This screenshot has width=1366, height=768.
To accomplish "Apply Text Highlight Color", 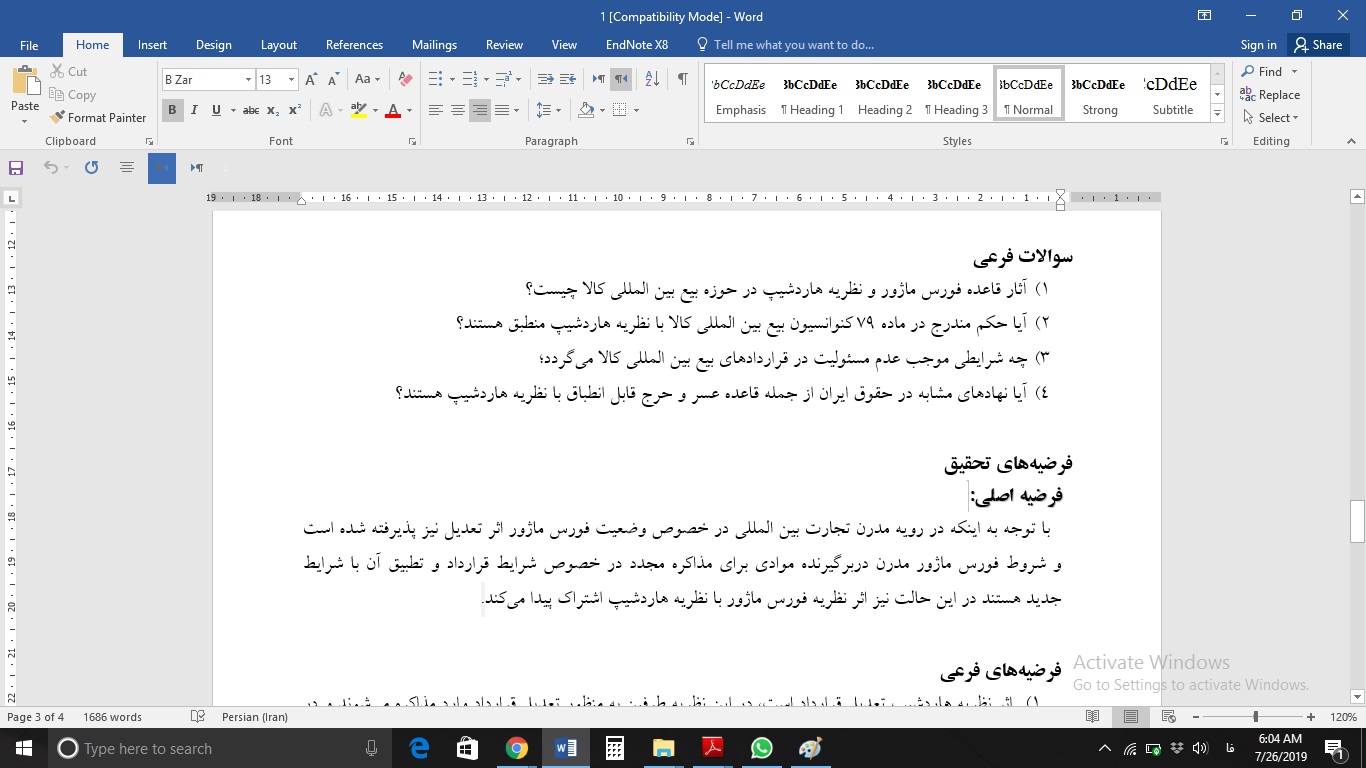I will [358, 110].
